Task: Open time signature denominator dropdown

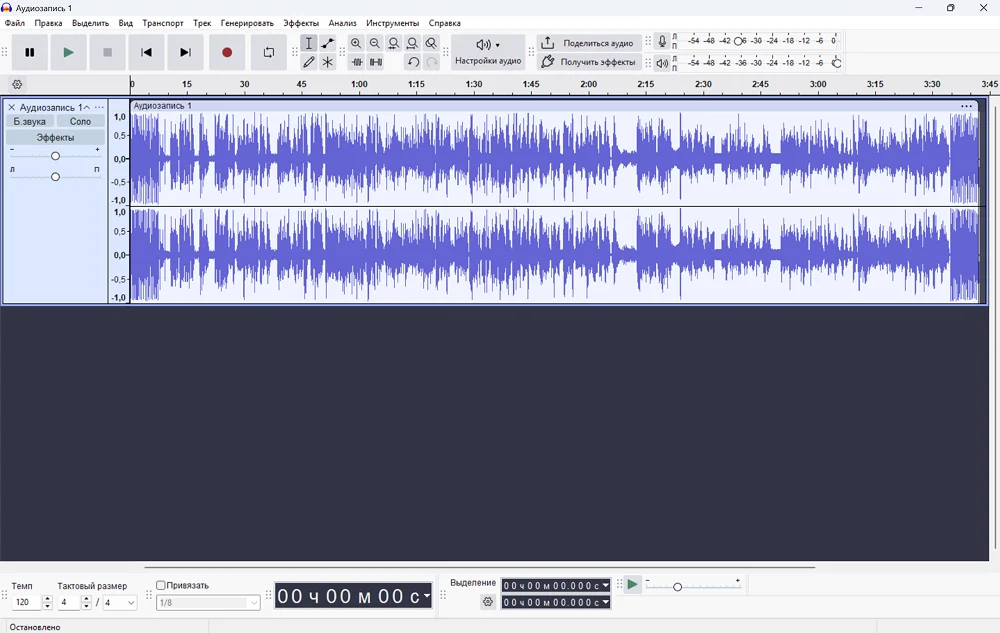Action: (x=120, y=602)
